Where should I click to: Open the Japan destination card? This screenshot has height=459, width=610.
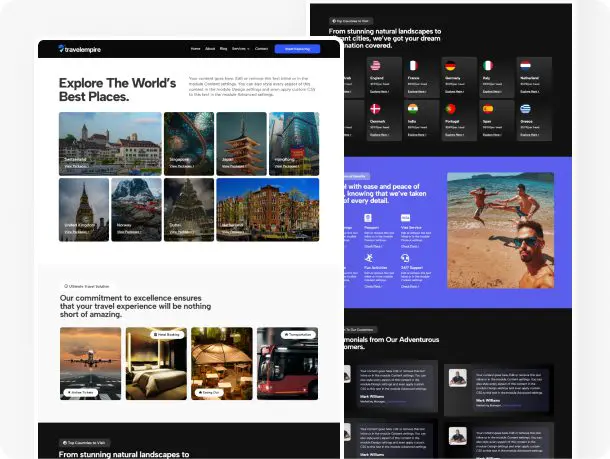241,143
